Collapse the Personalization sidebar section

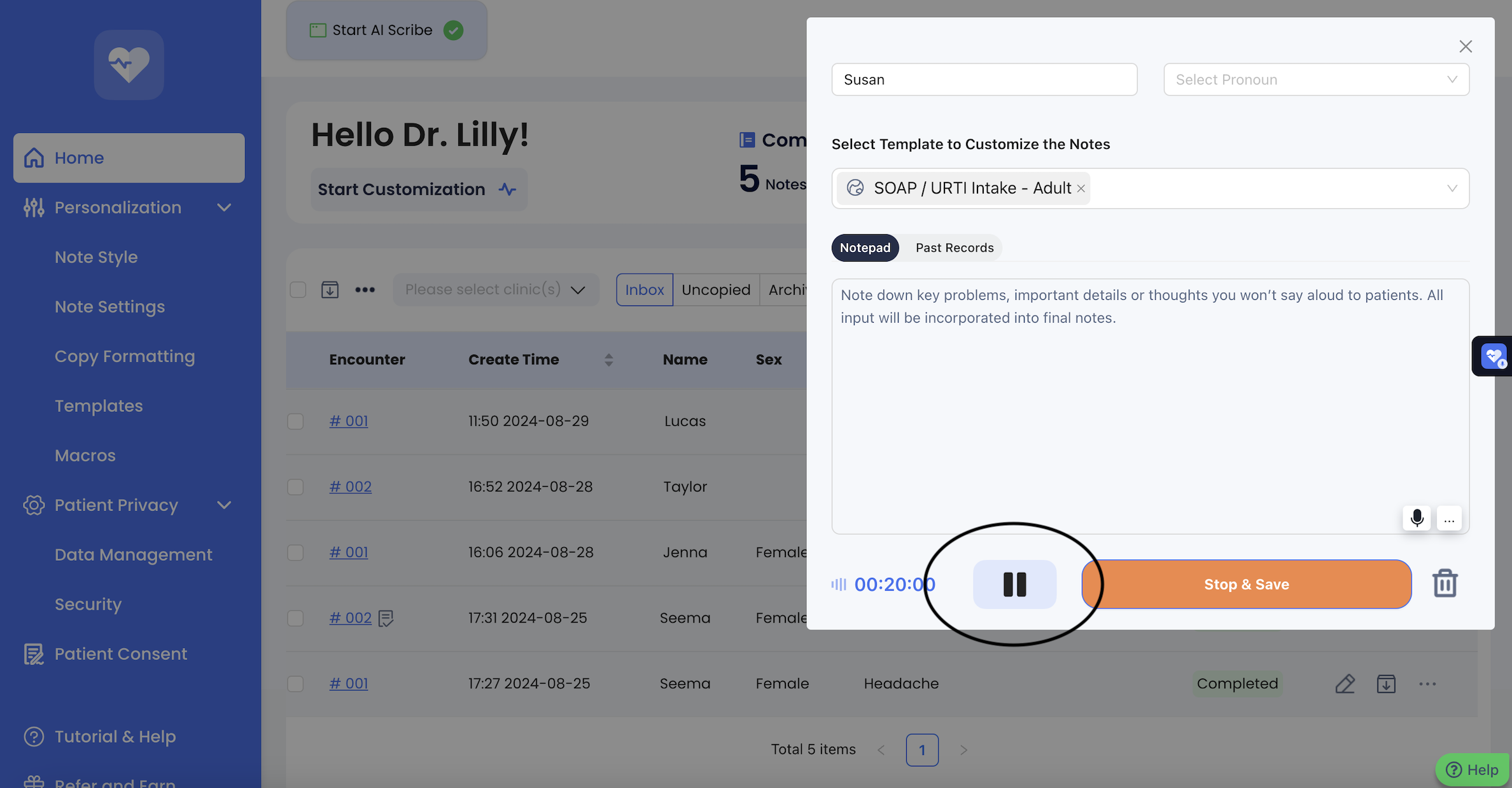click(224, 208)
